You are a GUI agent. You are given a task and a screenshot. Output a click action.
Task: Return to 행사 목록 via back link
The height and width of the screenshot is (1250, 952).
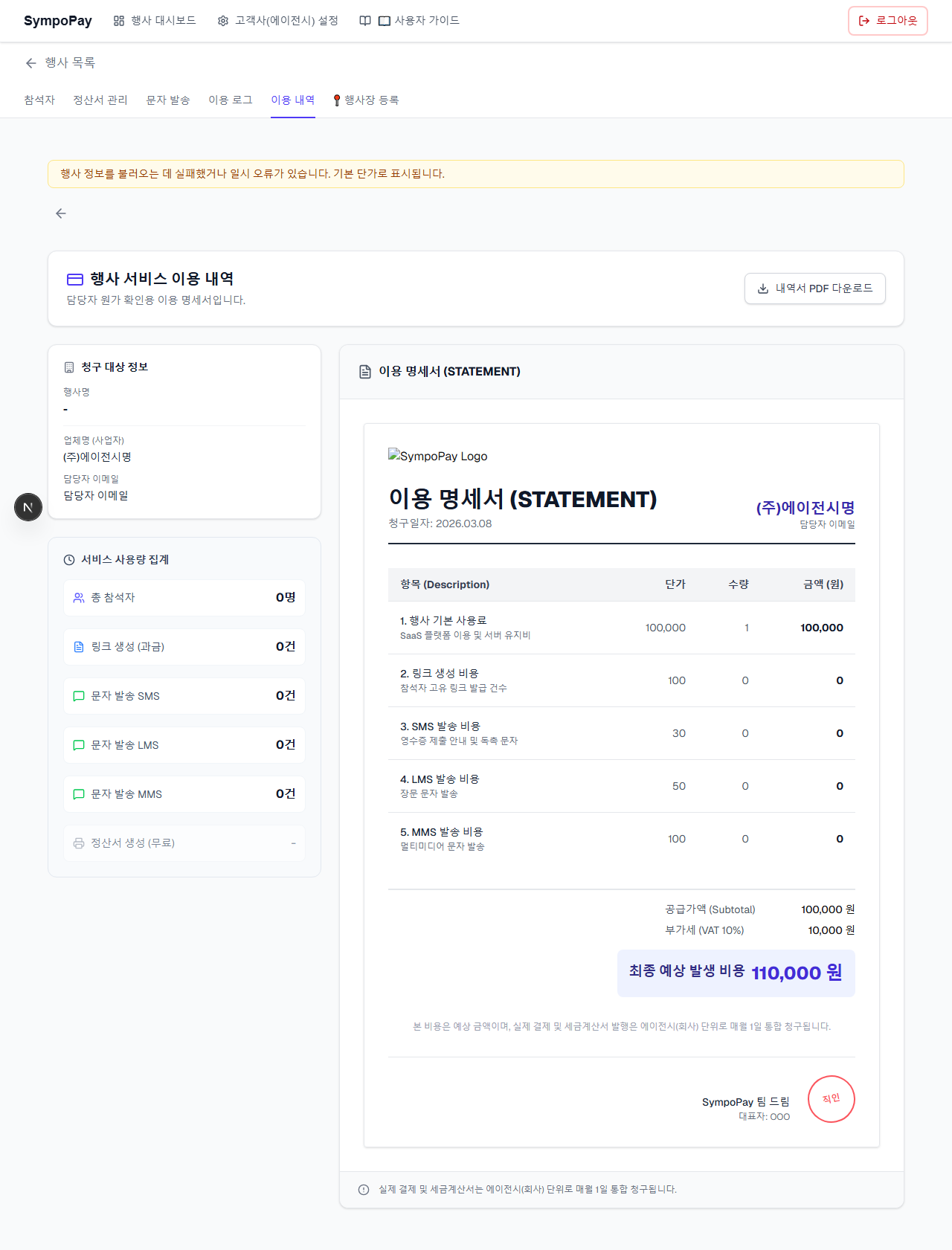60,63
